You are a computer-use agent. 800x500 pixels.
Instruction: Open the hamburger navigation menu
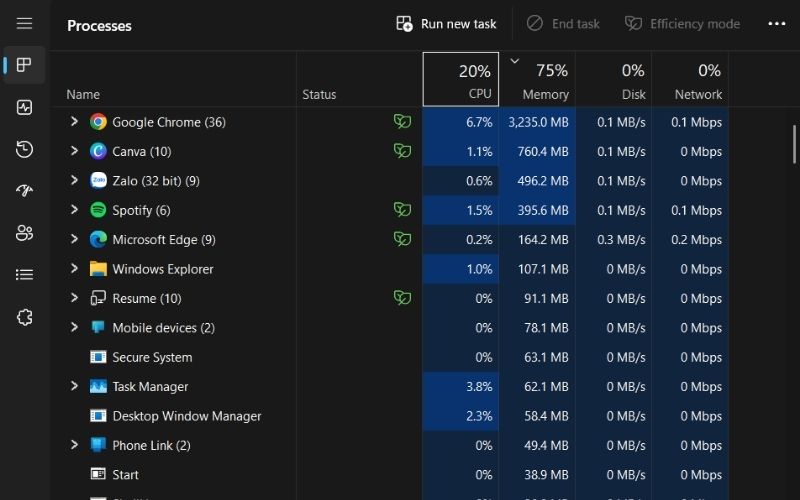pyautogui.click(x=24, y=23)
